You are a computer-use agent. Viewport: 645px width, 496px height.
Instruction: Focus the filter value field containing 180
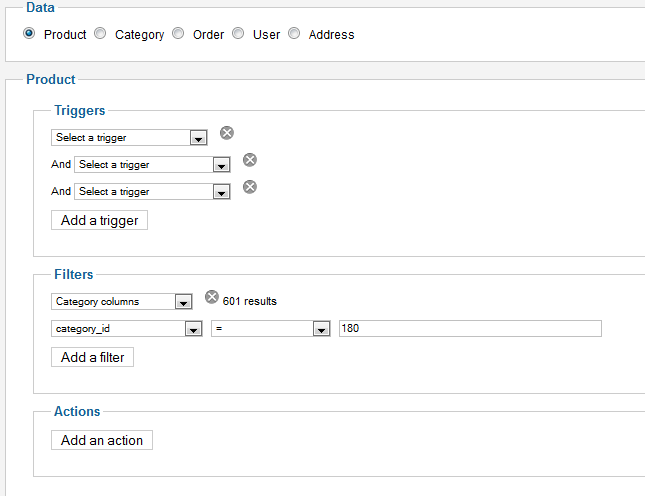coord(470,329)
